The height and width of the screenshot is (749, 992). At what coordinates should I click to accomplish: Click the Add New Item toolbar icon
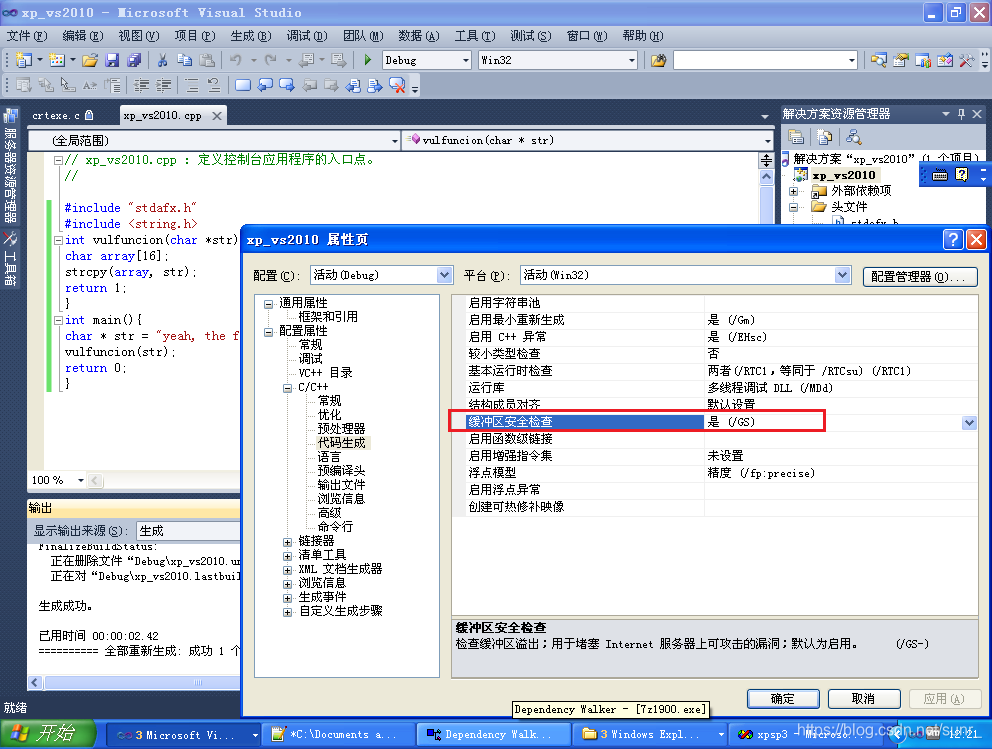[x=57, y=60]
